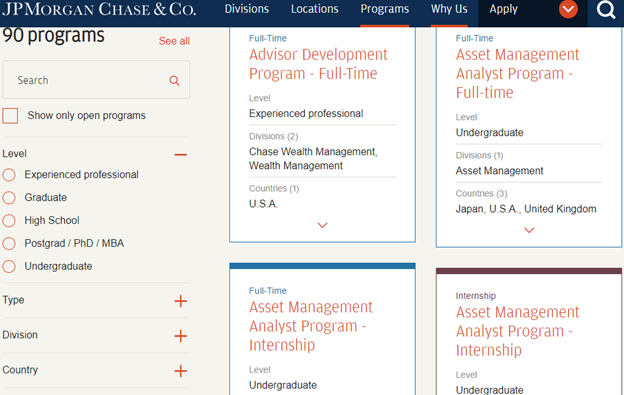Screen dimensions: 624x395
Task: Click the orange circular chevron button
Action: [568, 9]
